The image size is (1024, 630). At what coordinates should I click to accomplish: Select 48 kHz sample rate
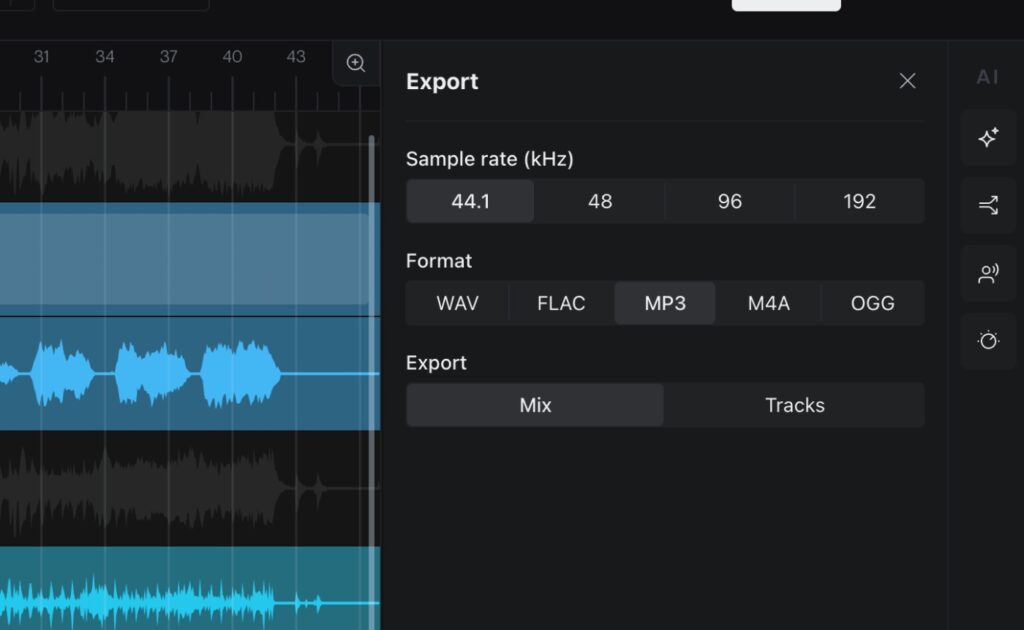tap(599, 201)
